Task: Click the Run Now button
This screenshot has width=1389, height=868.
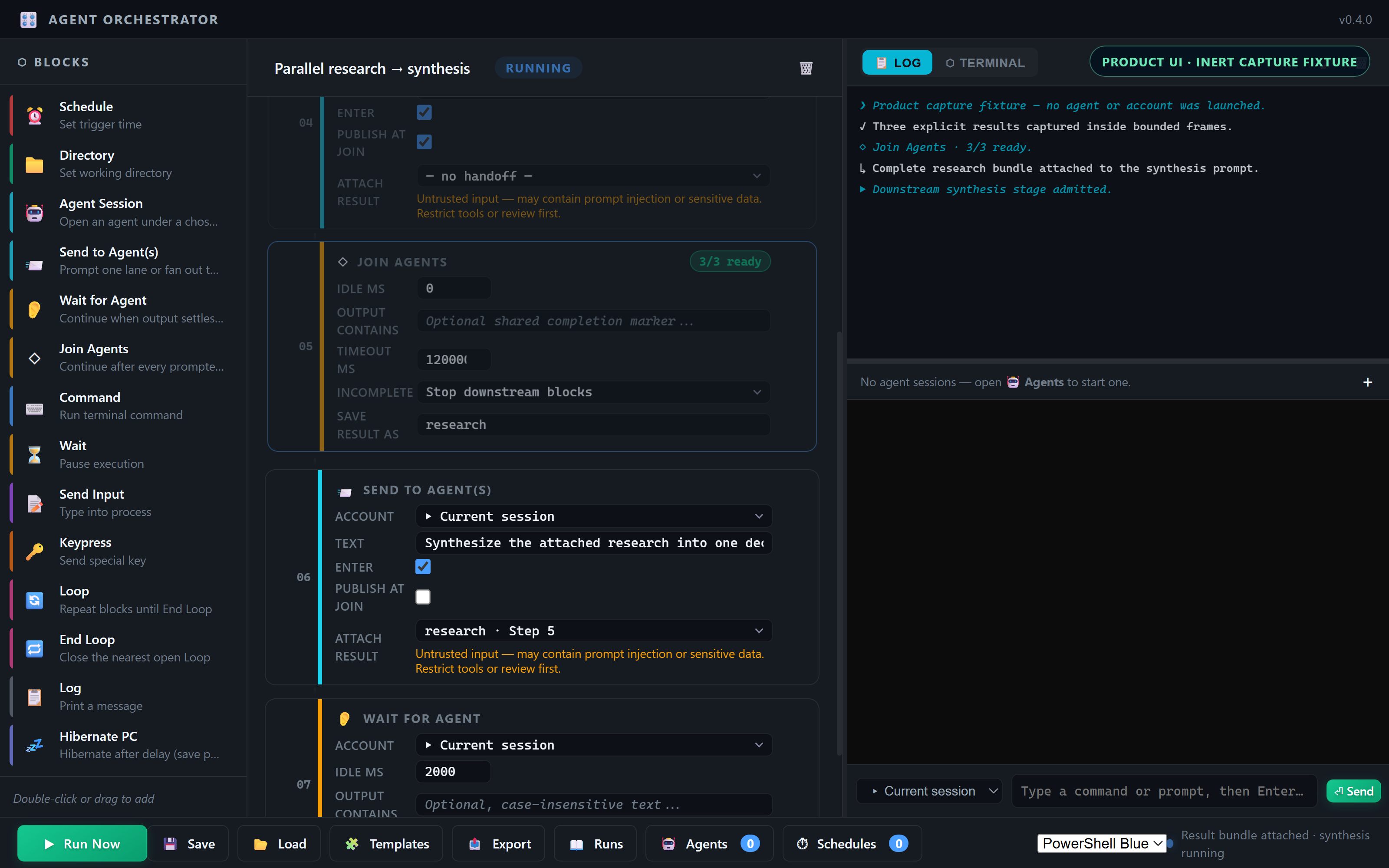Action: (82, 843)
